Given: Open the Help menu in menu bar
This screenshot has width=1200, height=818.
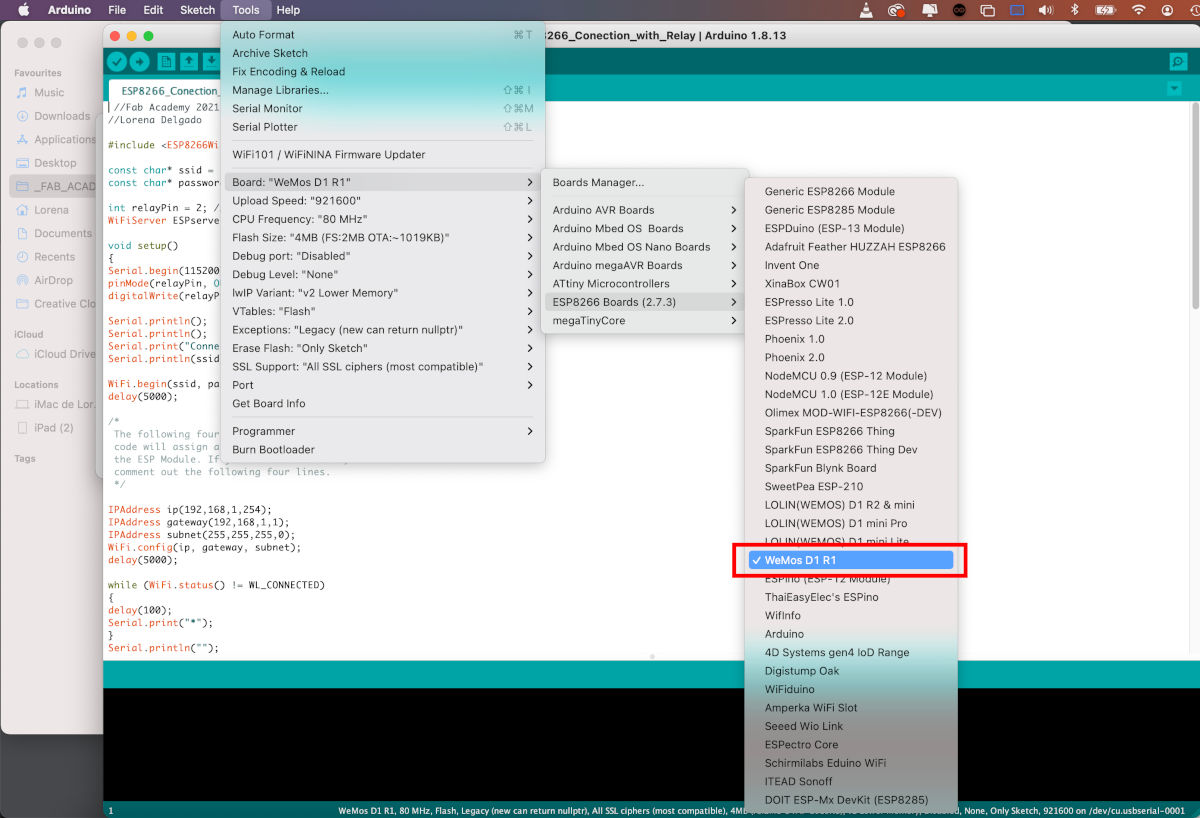Looking at the screenshot, I should 288,10.
